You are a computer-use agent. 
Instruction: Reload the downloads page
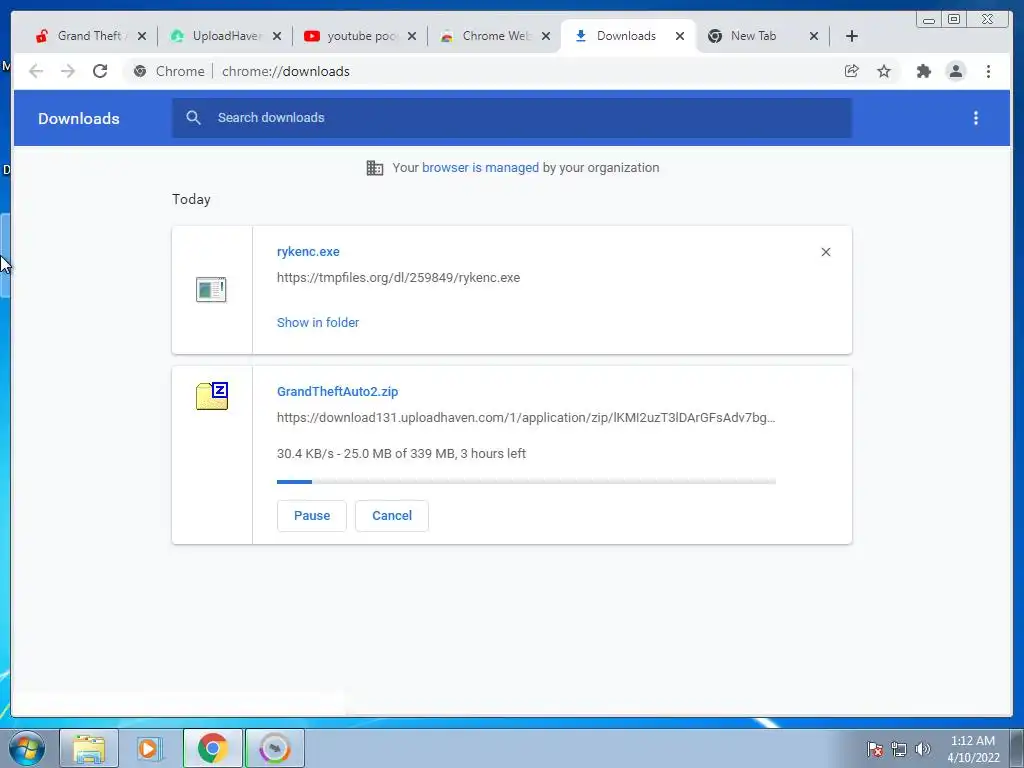[100, 71]
